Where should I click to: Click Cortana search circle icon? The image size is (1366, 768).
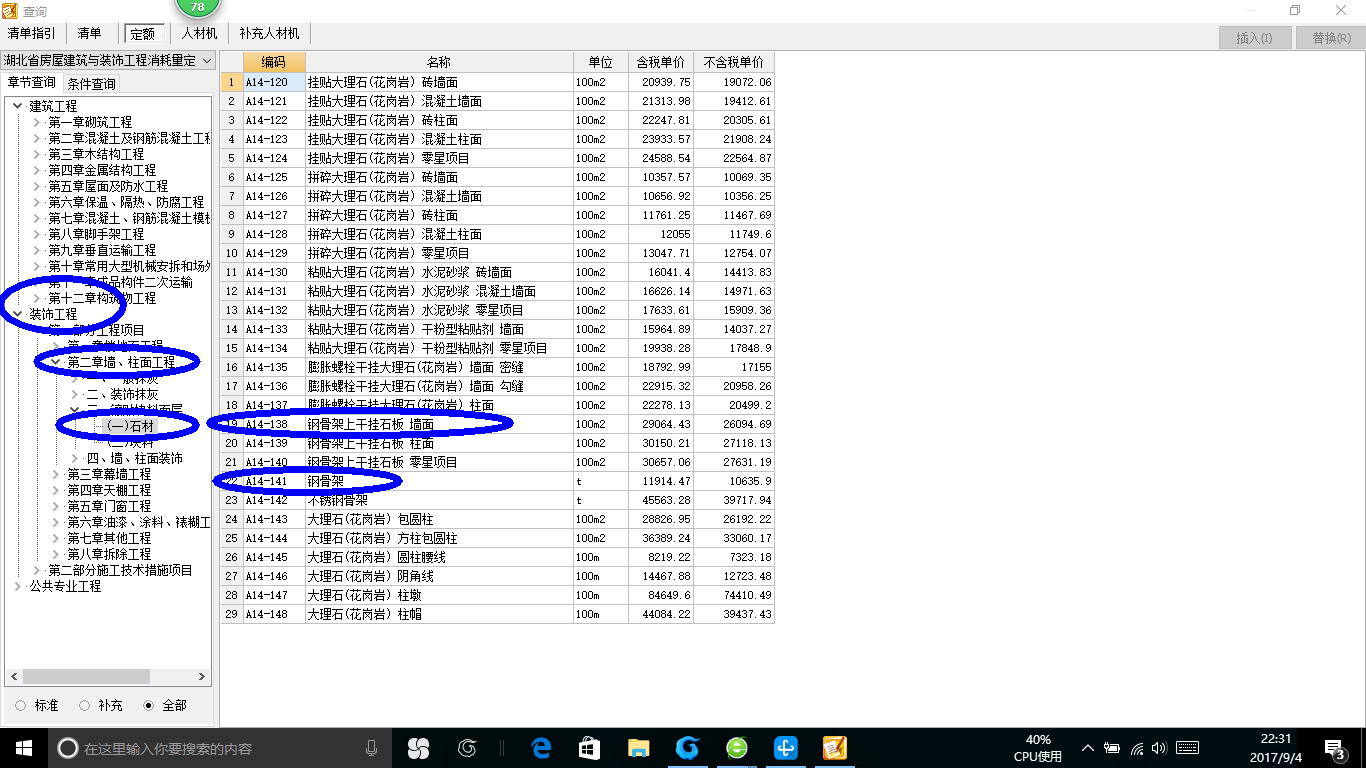click(68, 748)
